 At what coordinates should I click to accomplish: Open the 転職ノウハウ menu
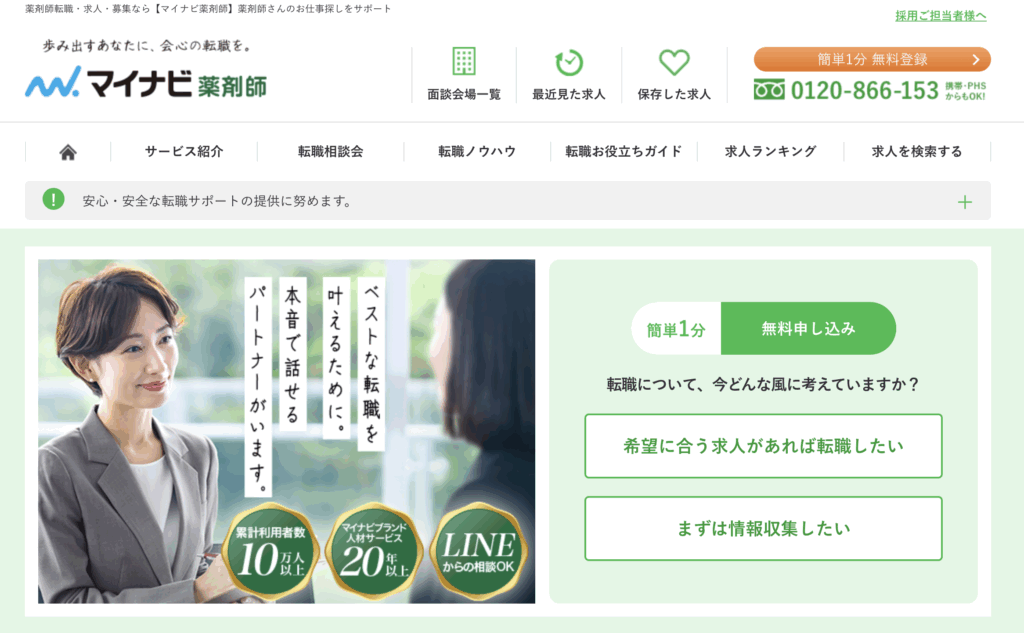coord(477,152)
